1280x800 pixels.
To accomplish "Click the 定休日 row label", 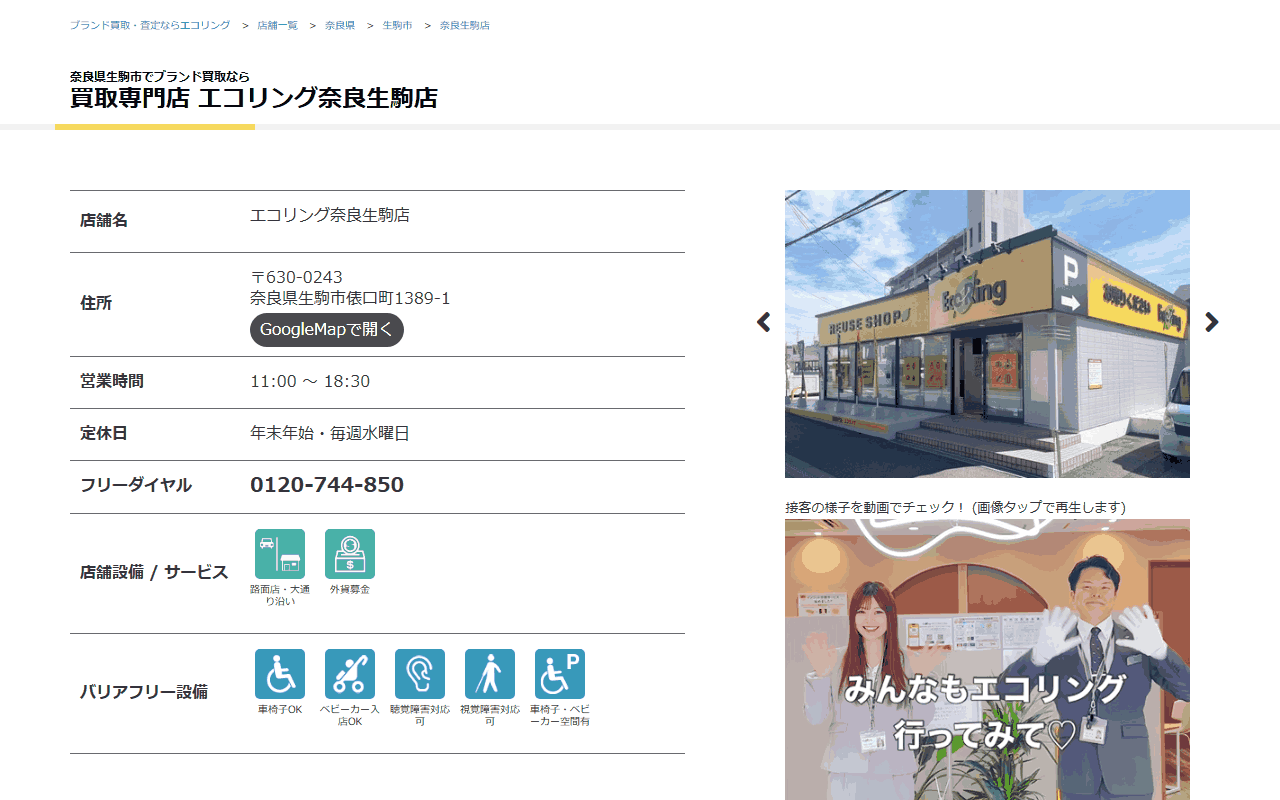I will (104, 433).
